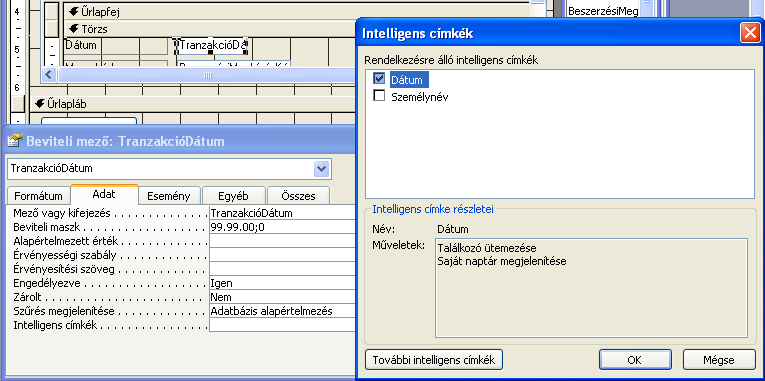This screenshot has height=381, width=765.
Task: Close the Intelligens címkék dialog
Action: click(749, 33)
